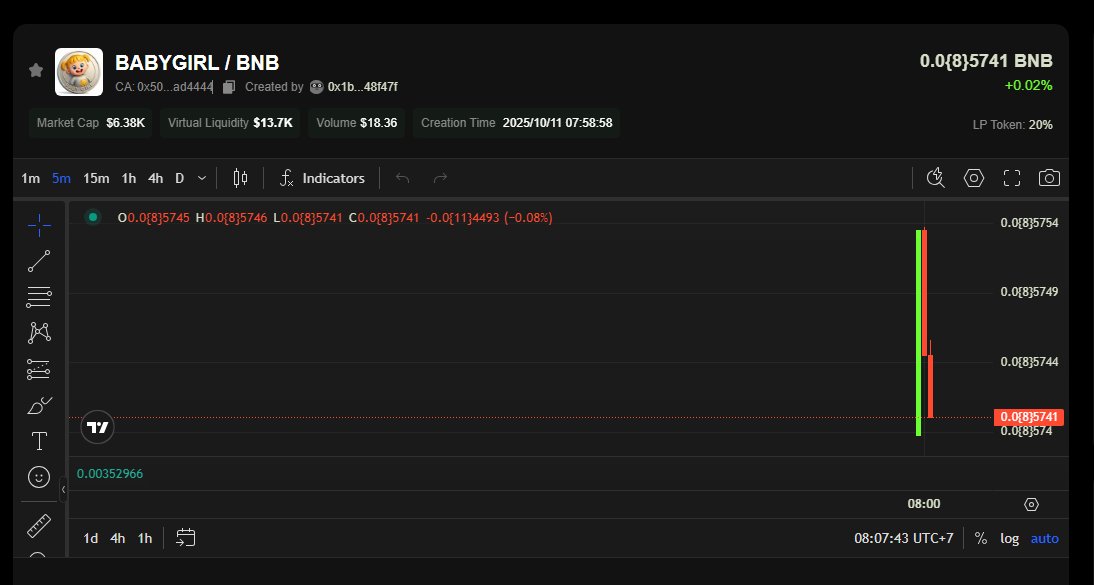
Task: Open timezone menu showing UTC+7
Action: [904, 538]
